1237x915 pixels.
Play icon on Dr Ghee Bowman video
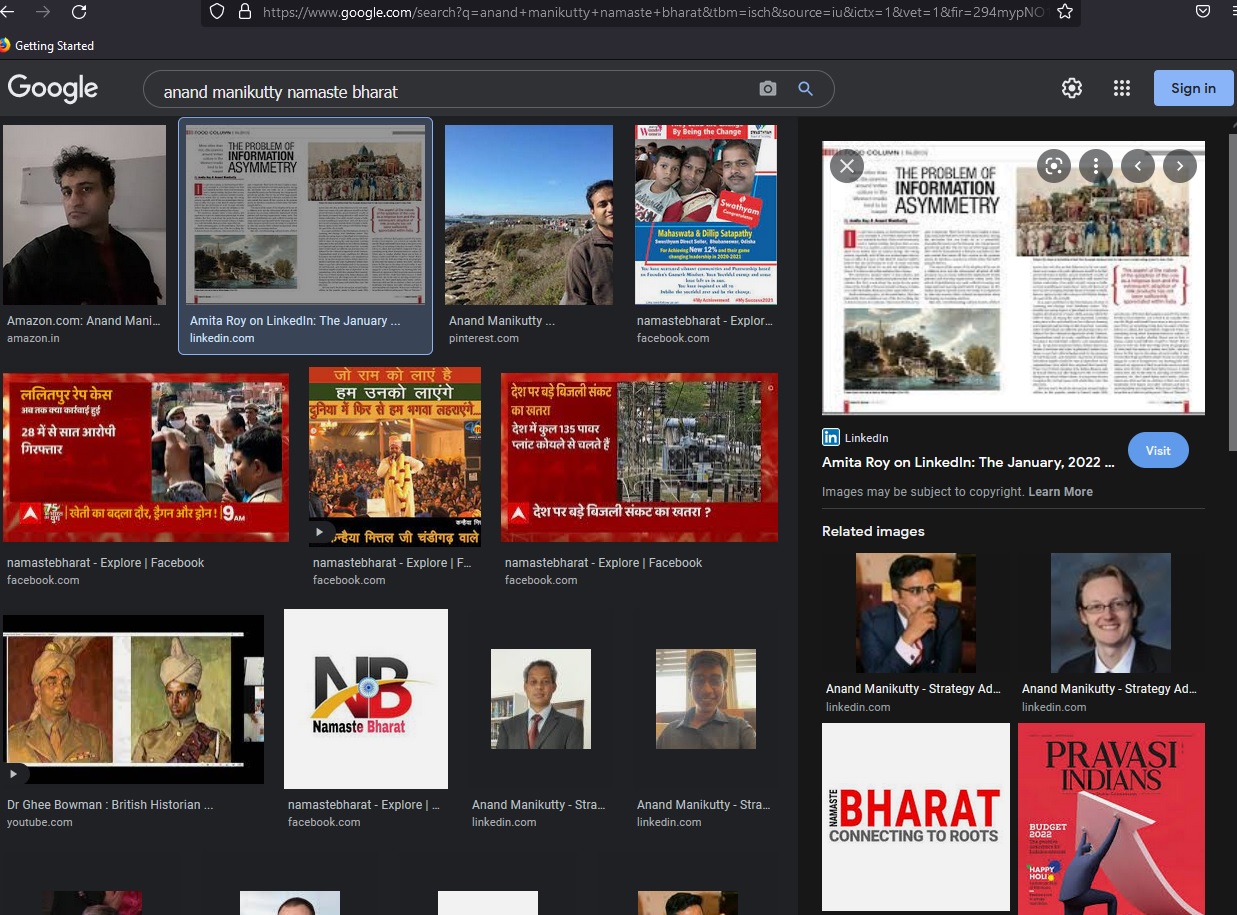(14, 774)
